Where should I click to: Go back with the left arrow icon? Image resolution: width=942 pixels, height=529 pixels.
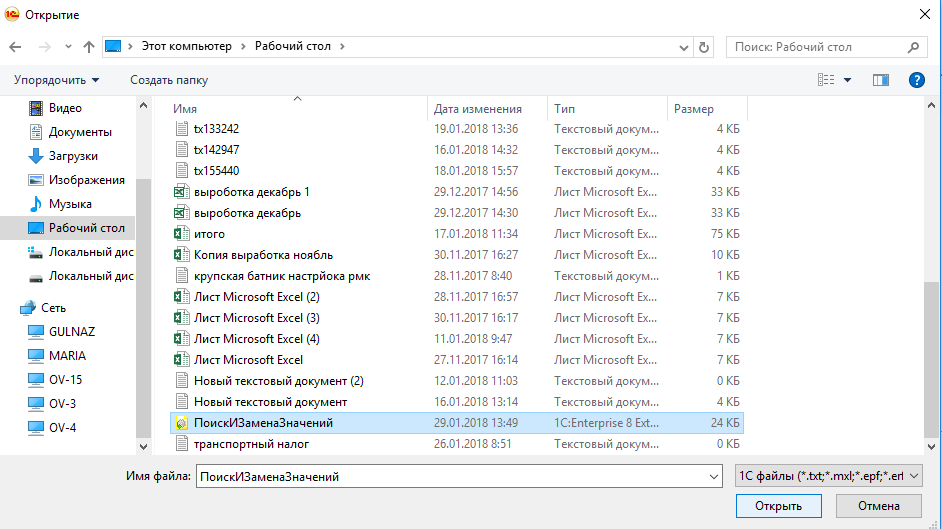(x=16, y=47)
